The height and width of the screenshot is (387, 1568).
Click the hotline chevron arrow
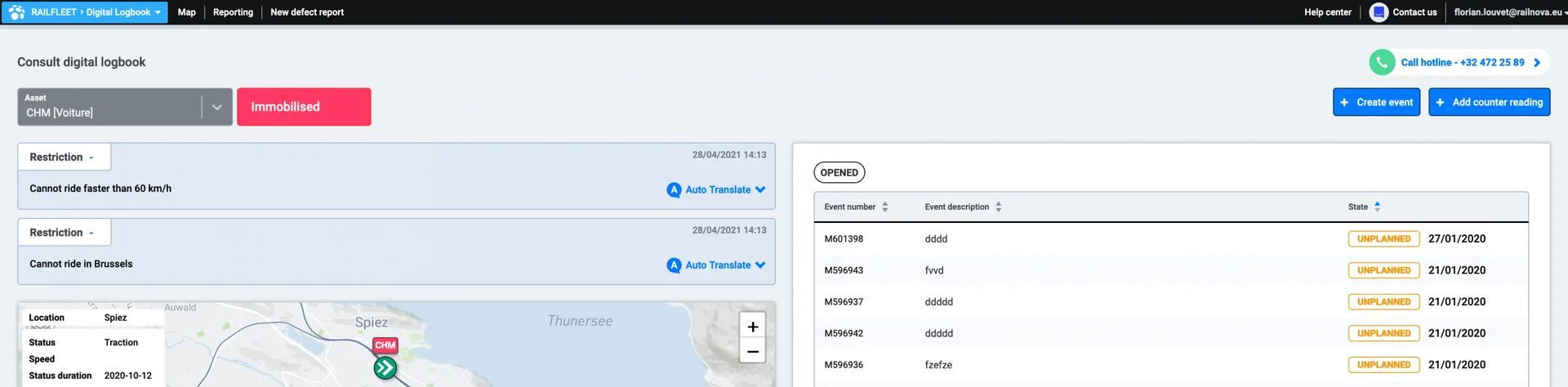point(1537,62)
